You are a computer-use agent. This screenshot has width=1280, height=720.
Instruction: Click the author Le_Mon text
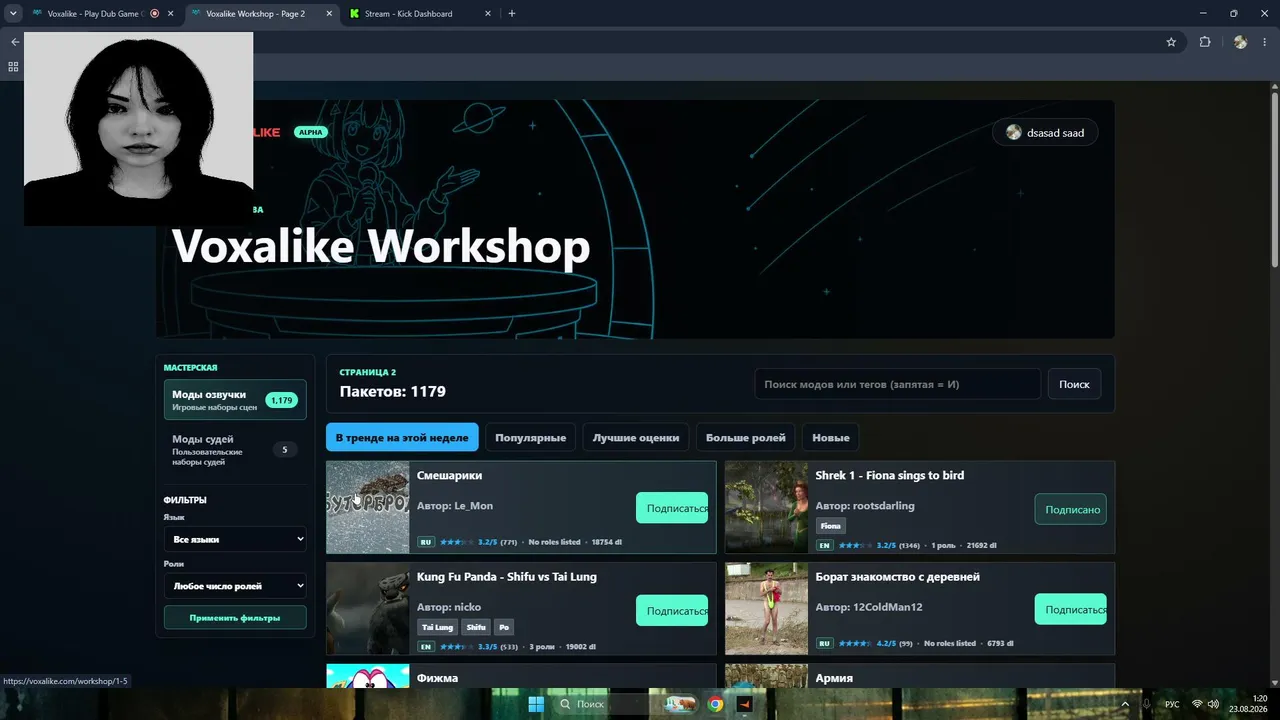click(x=474, y=506)
